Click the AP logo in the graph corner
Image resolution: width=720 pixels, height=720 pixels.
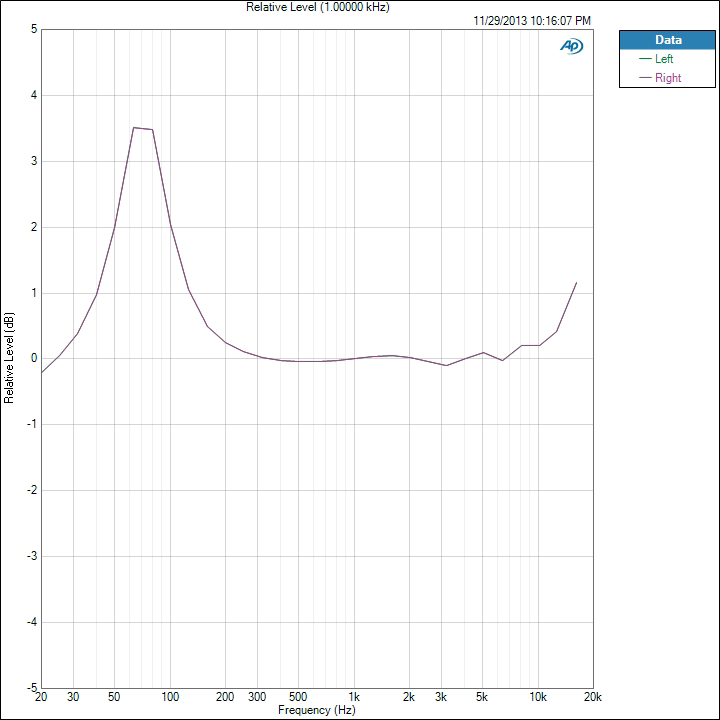click(x=571, y=46)
